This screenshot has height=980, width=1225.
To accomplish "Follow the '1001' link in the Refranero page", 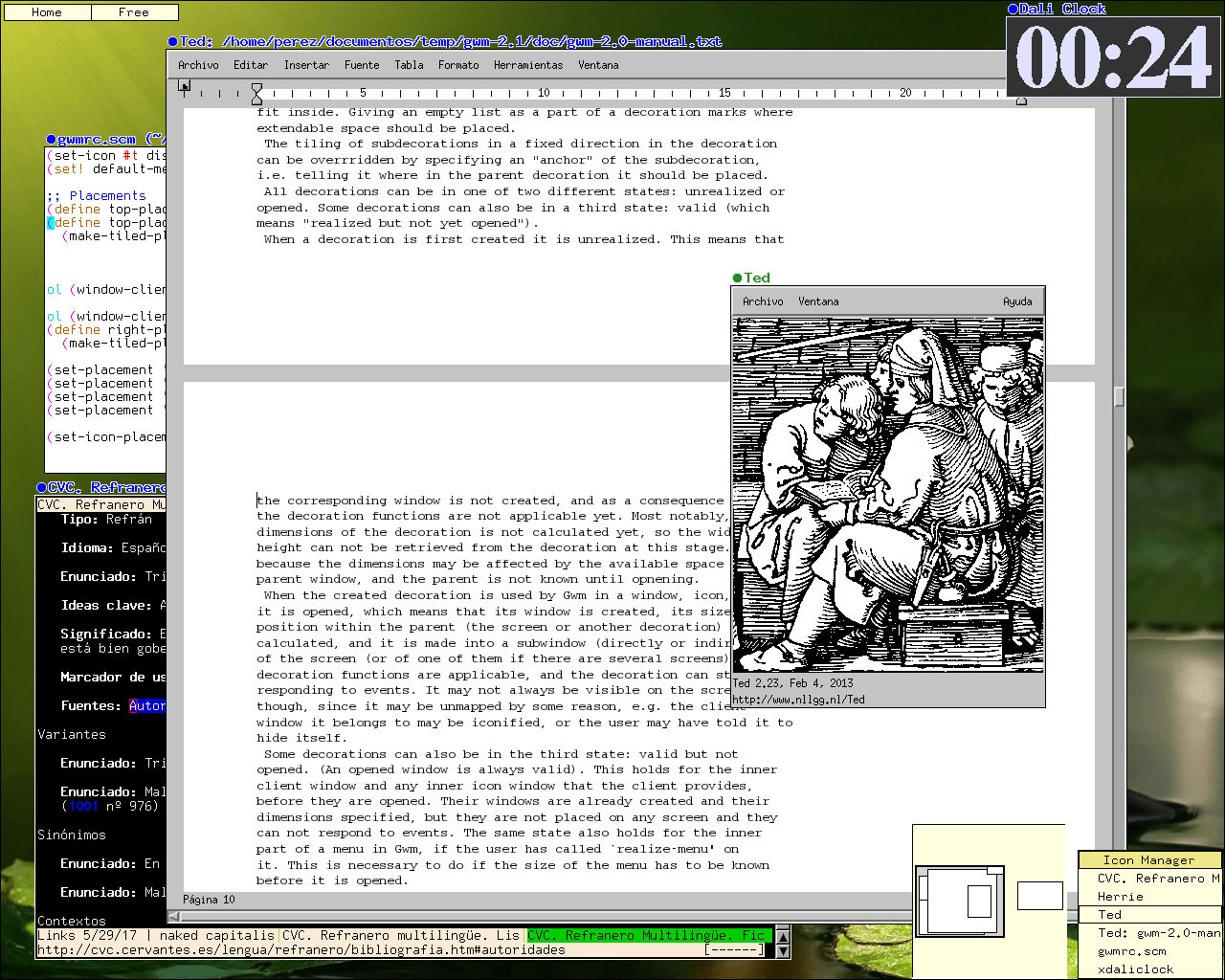I will [x=83, y=806].
